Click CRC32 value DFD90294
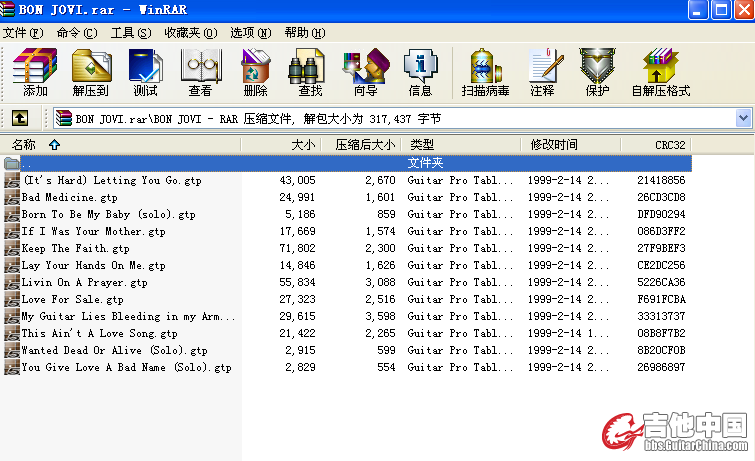755x461 pixels. pyautogui.click(x=661, y=214)
